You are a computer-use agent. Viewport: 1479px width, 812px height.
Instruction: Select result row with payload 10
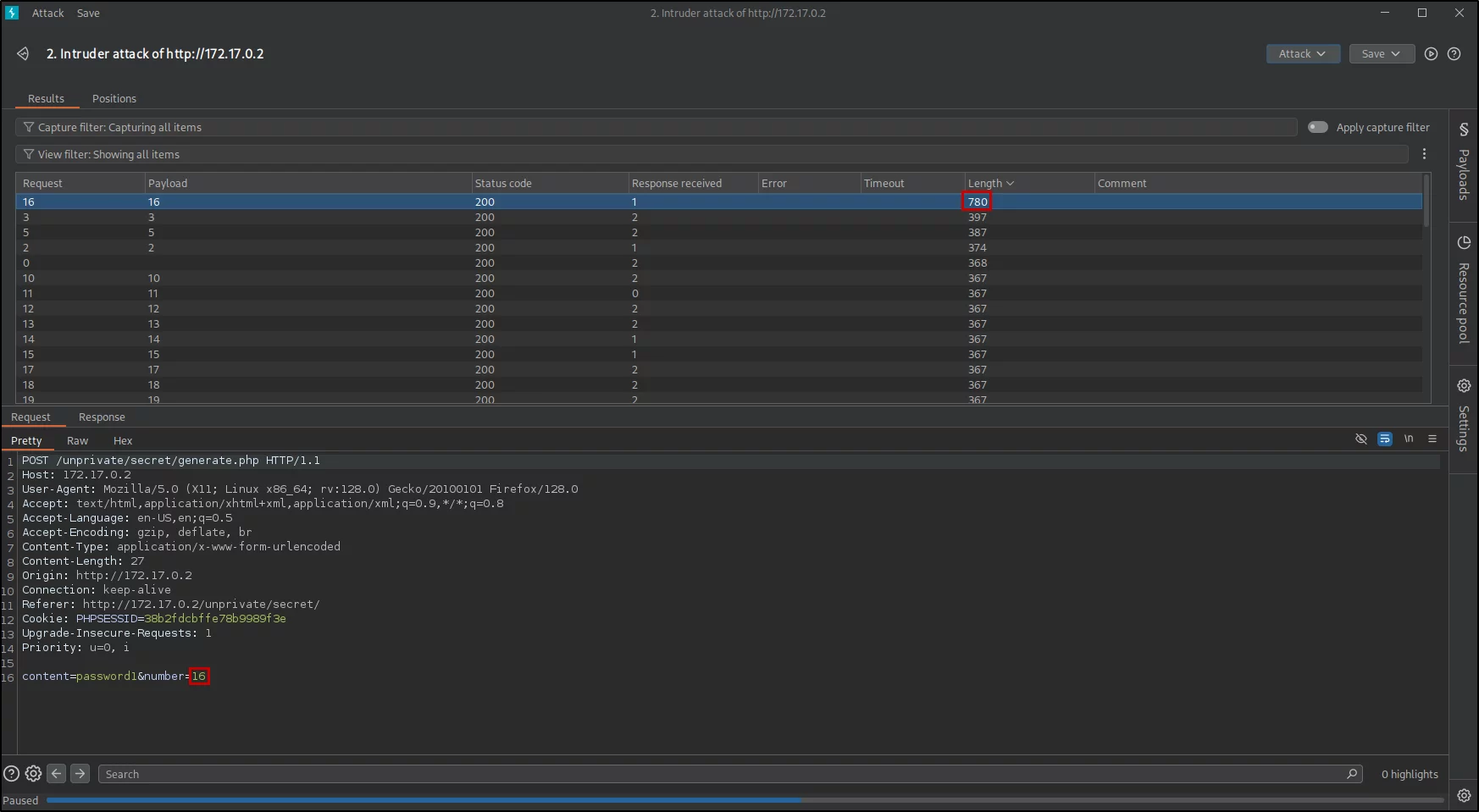click(x=719, y=278)
